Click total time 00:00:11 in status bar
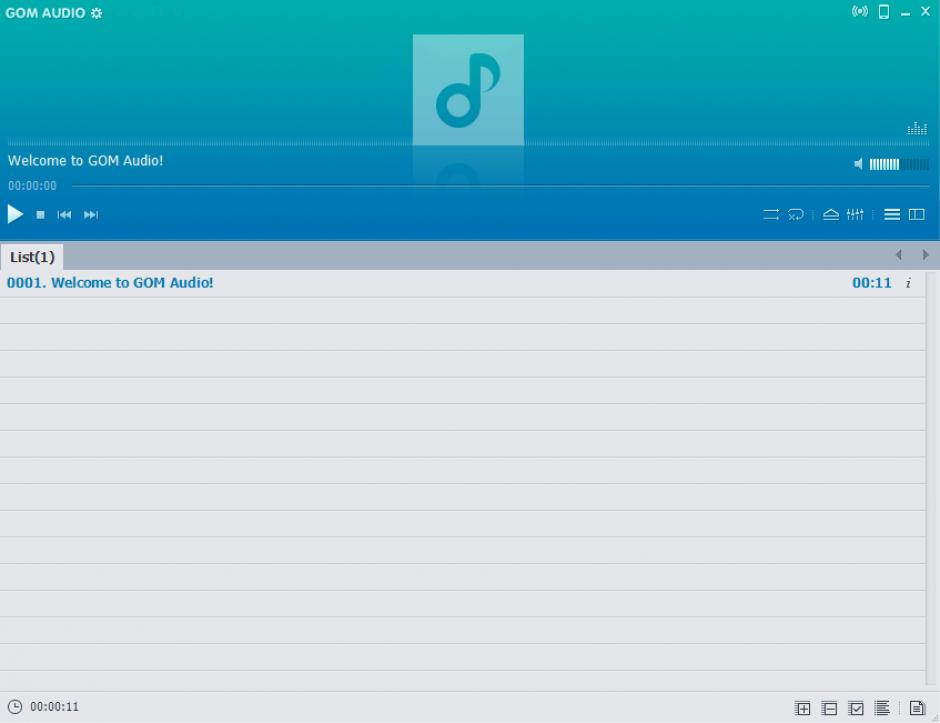The width and height of the screenshot is (940, 723). tap(55, 707)
